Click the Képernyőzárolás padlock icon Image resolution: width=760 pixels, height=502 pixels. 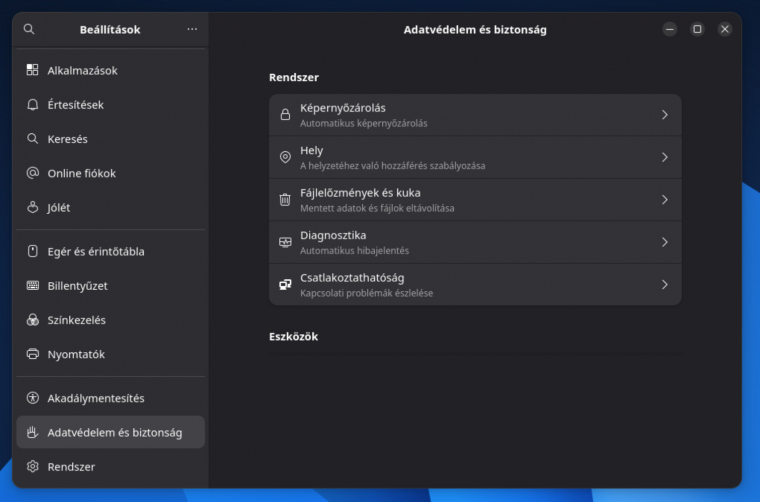pyautogui.click(x=285, y=115)
